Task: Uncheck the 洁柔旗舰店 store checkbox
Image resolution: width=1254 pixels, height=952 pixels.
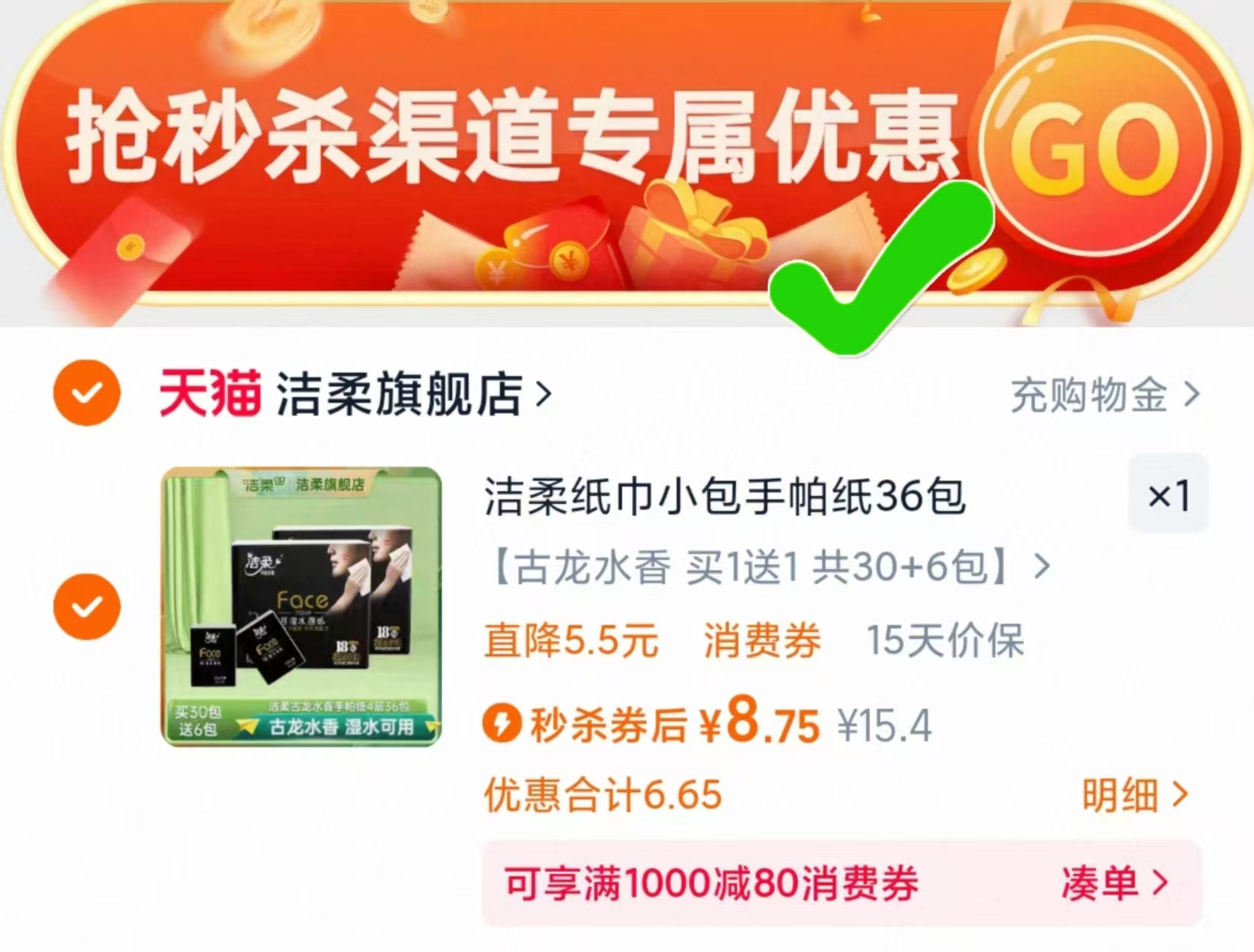Action: point(87,392)
